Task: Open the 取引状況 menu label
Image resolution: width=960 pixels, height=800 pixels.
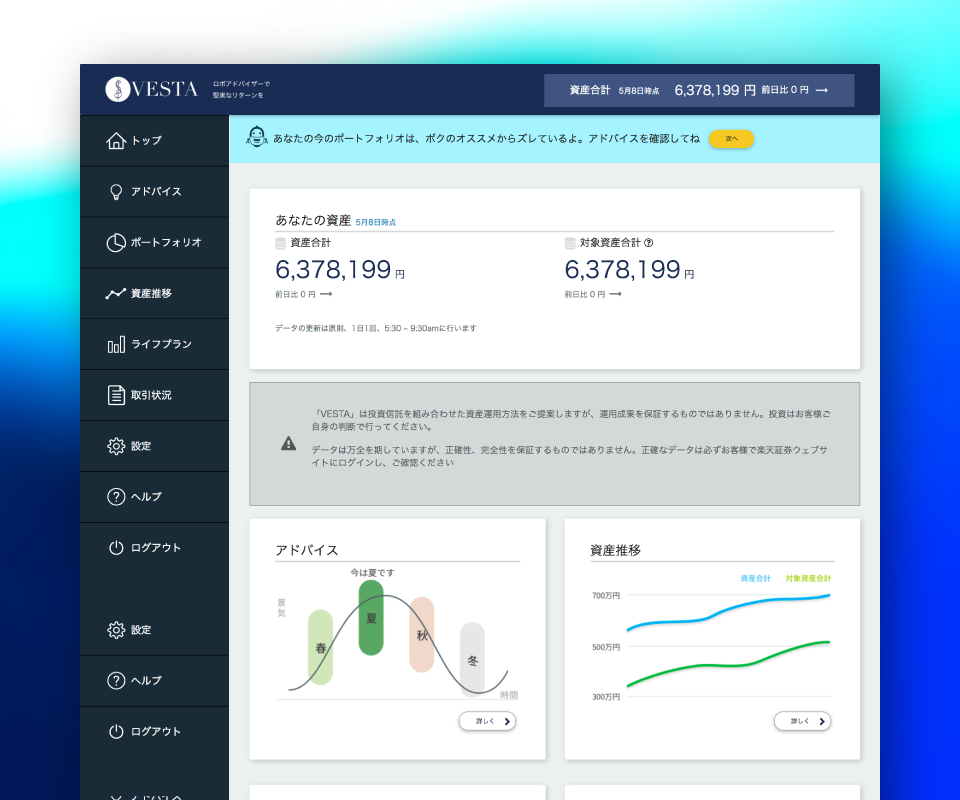Action: (x=151, y=395)
